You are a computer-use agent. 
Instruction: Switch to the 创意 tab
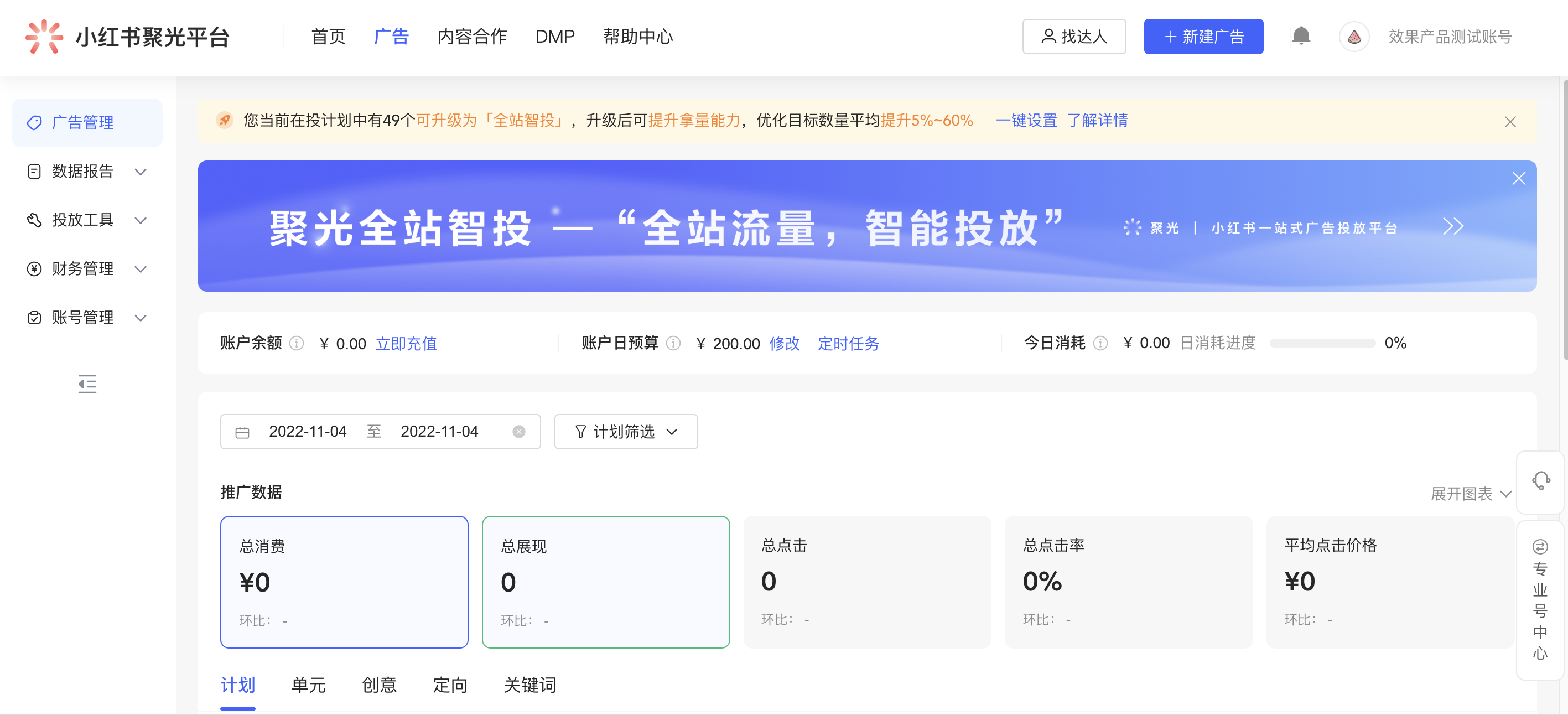(379, 685)
